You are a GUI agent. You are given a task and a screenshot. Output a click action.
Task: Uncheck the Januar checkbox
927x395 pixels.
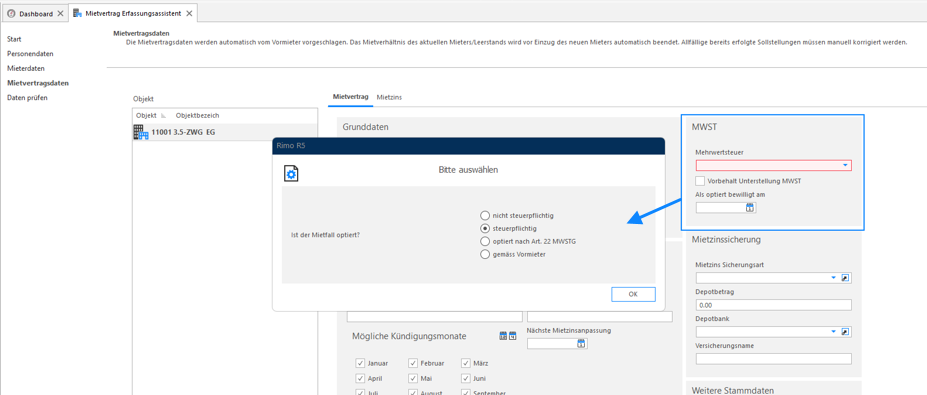[359, 363]
